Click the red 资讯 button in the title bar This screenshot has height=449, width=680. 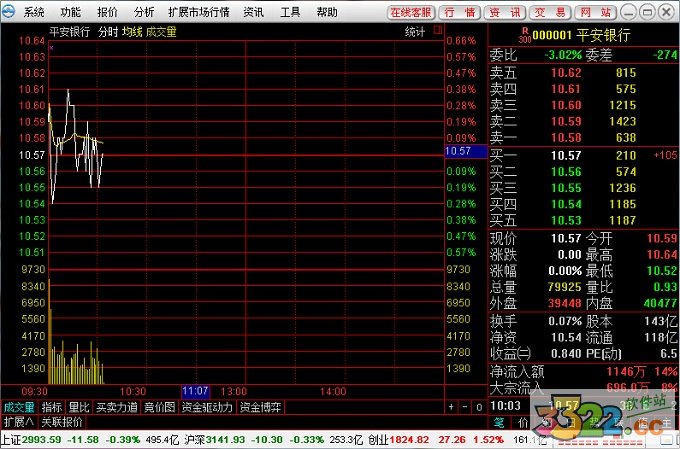[505, 13]
